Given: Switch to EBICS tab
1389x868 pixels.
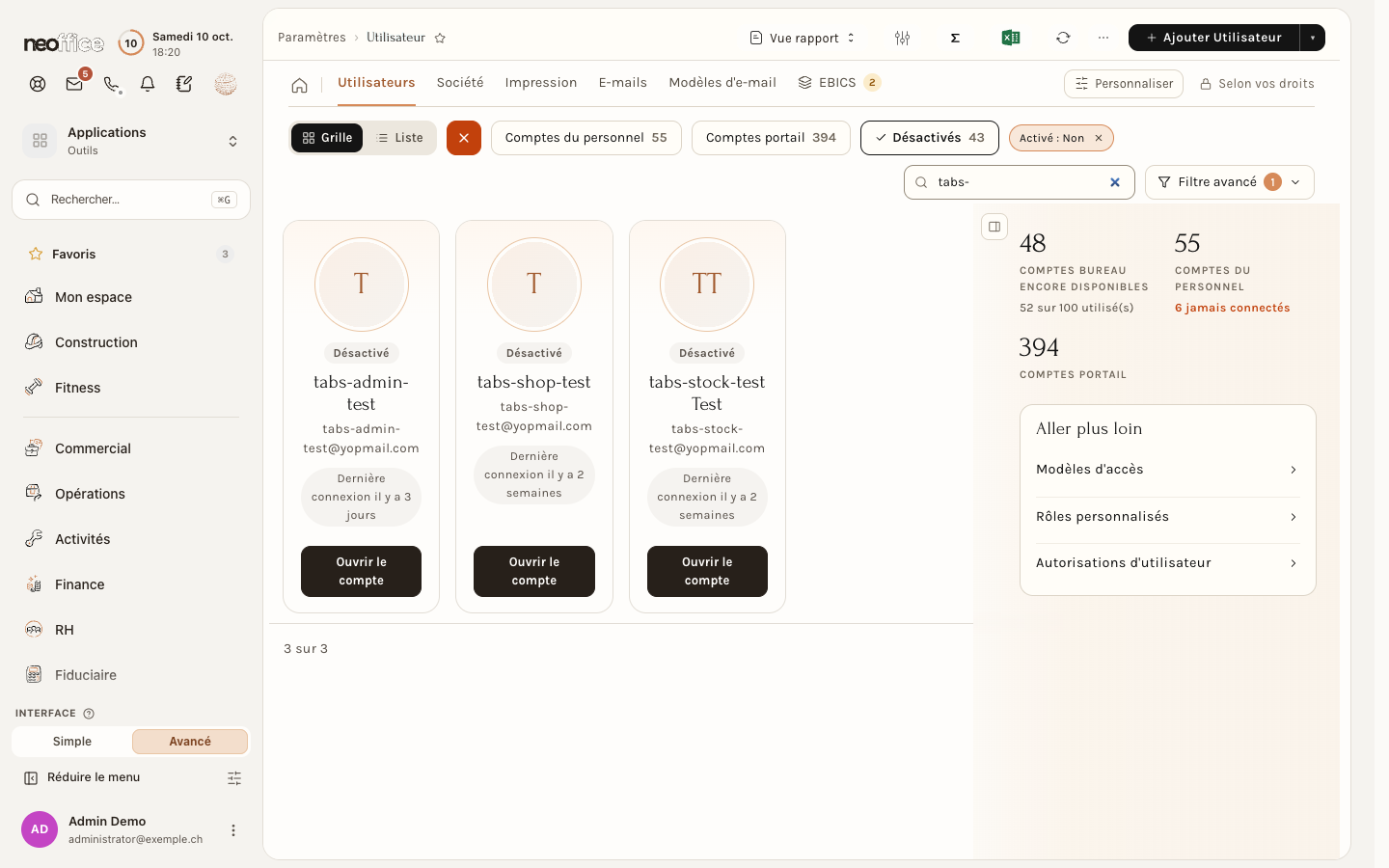Looking at the screenshot, I should (x=838, y=83).
